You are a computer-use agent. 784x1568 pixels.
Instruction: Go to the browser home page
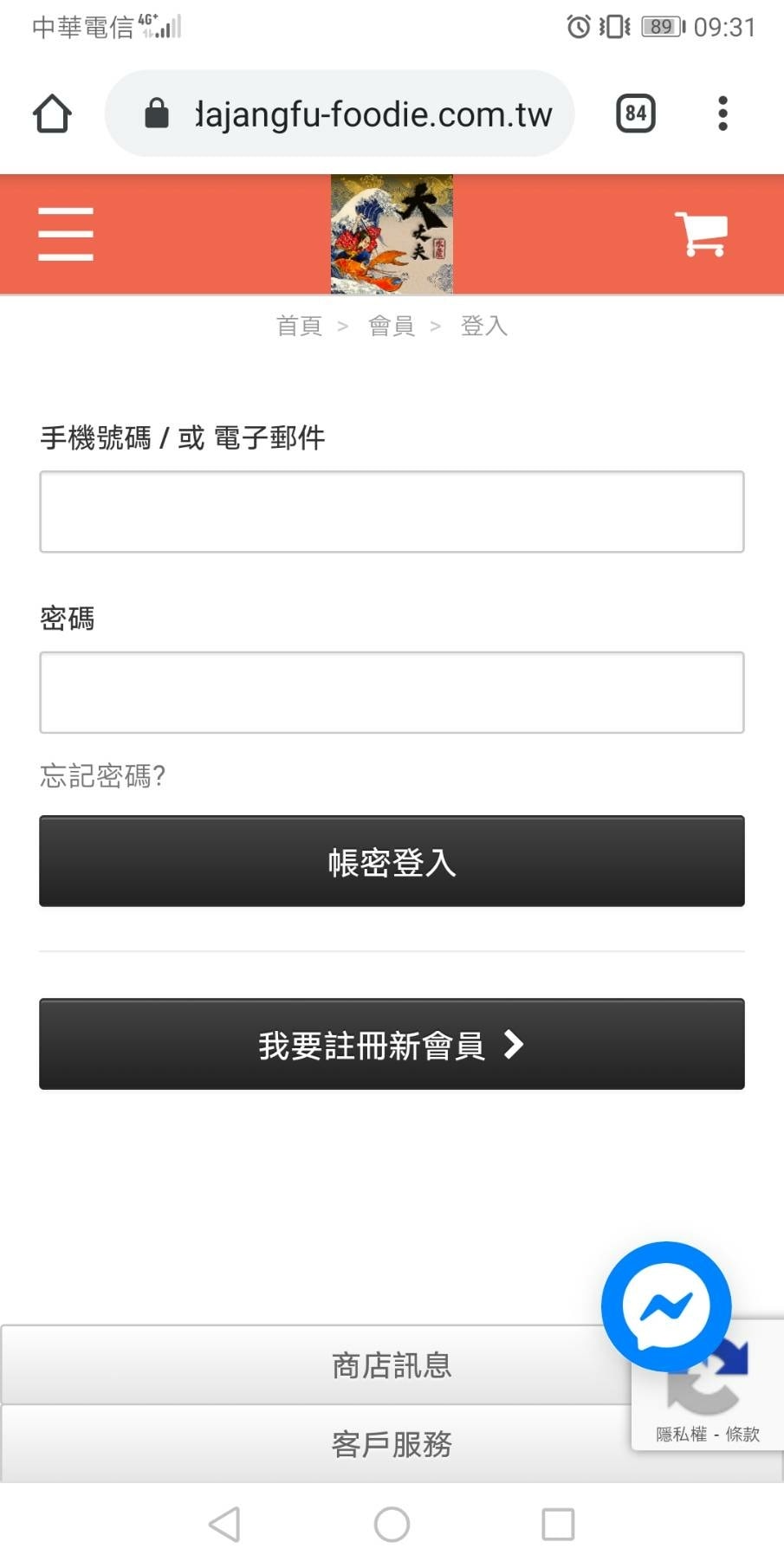(52, 113)
